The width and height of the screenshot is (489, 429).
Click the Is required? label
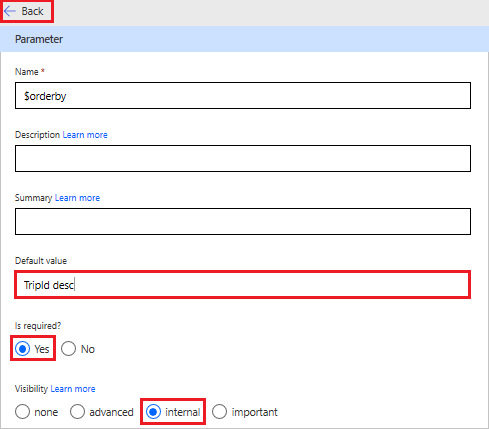click(38, 326)
